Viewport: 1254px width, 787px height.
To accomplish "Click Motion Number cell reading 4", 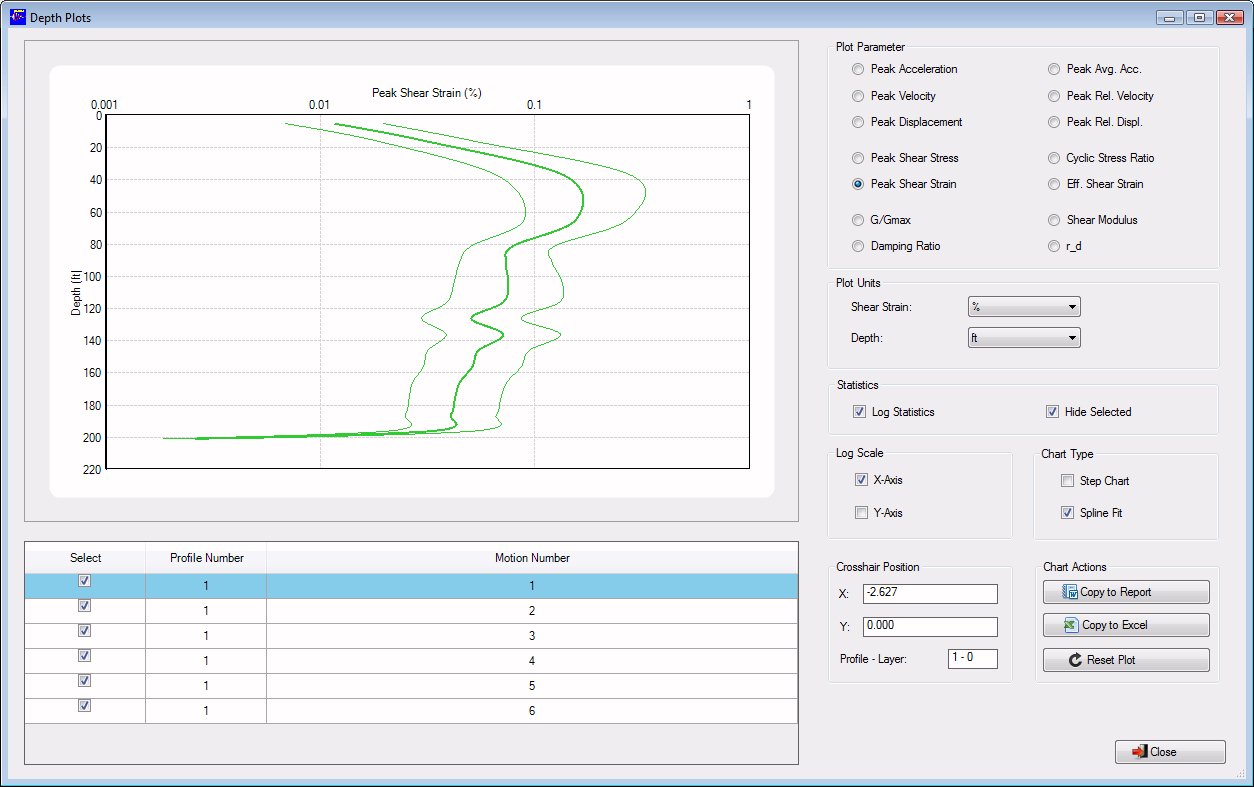I will (x=532, y=661).
